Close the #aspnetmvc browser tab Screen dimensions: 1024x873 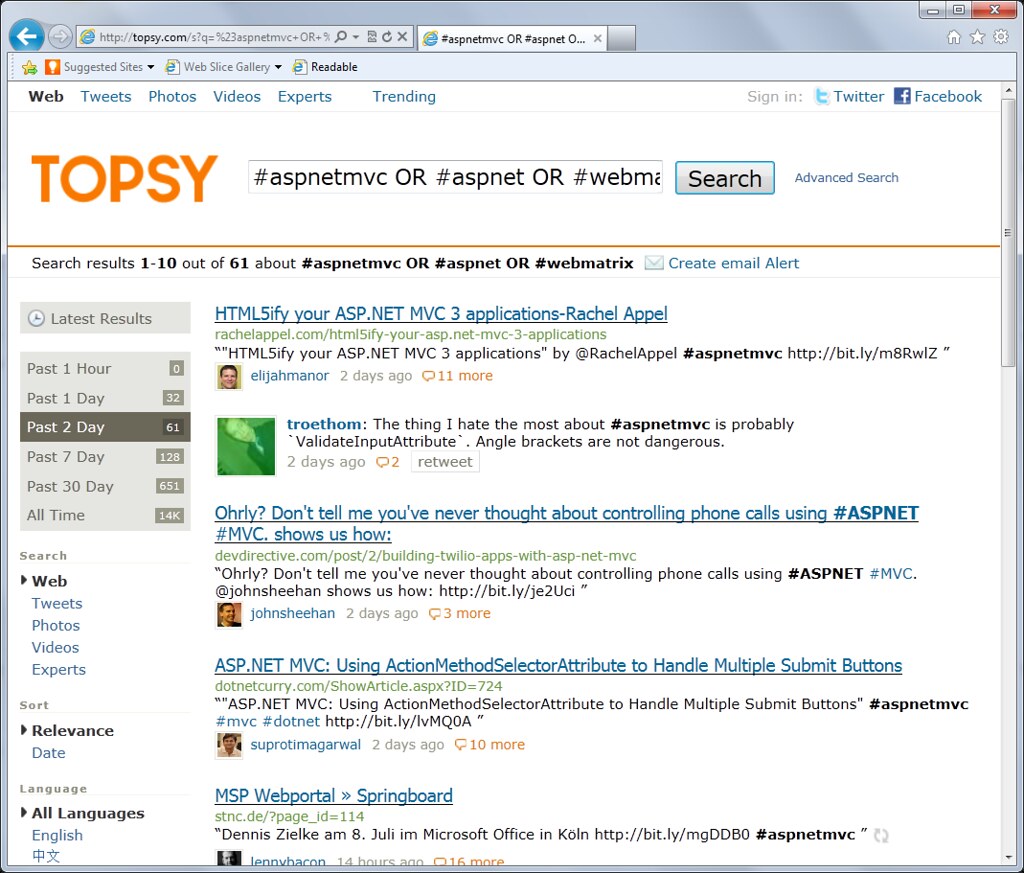(597, 39)
